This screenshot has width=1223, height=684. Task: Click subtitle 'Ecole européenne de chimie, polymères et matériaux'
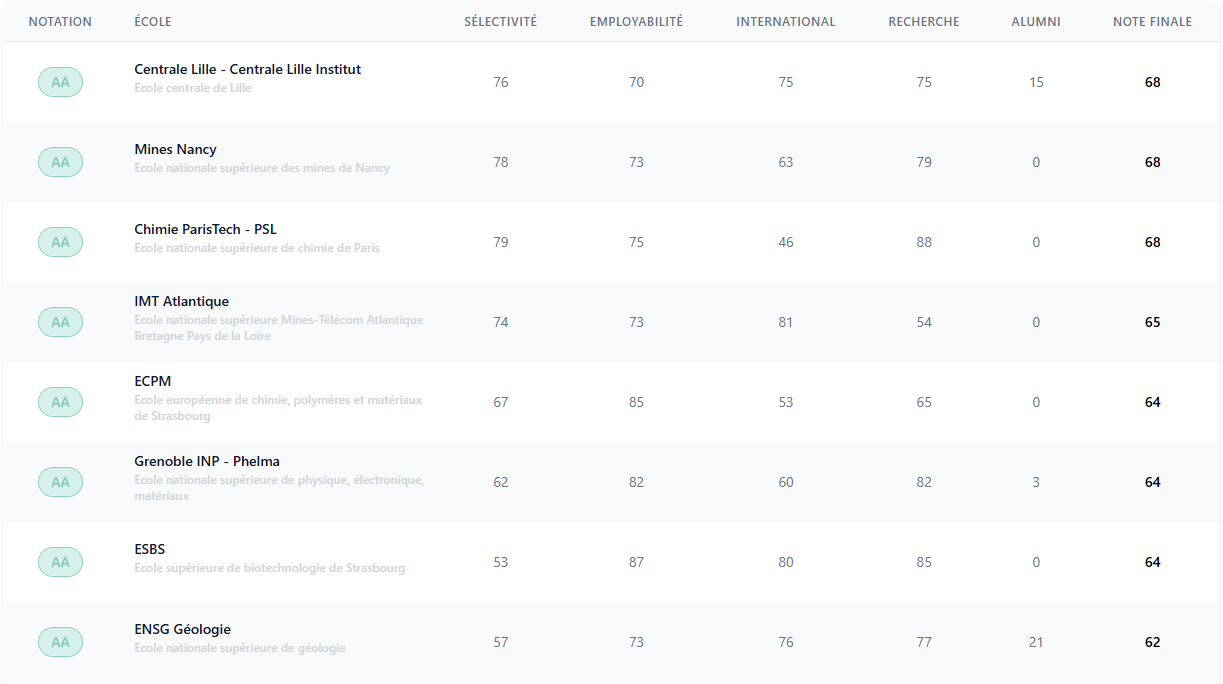[278, 400]
